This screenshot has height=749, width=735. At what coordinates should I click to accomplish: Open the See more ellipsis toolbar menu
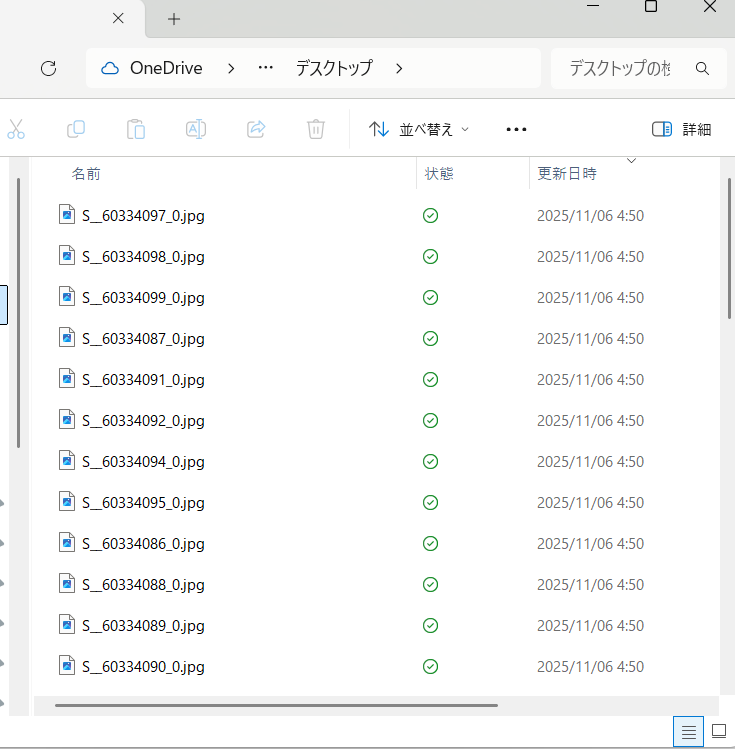point(516,129)
